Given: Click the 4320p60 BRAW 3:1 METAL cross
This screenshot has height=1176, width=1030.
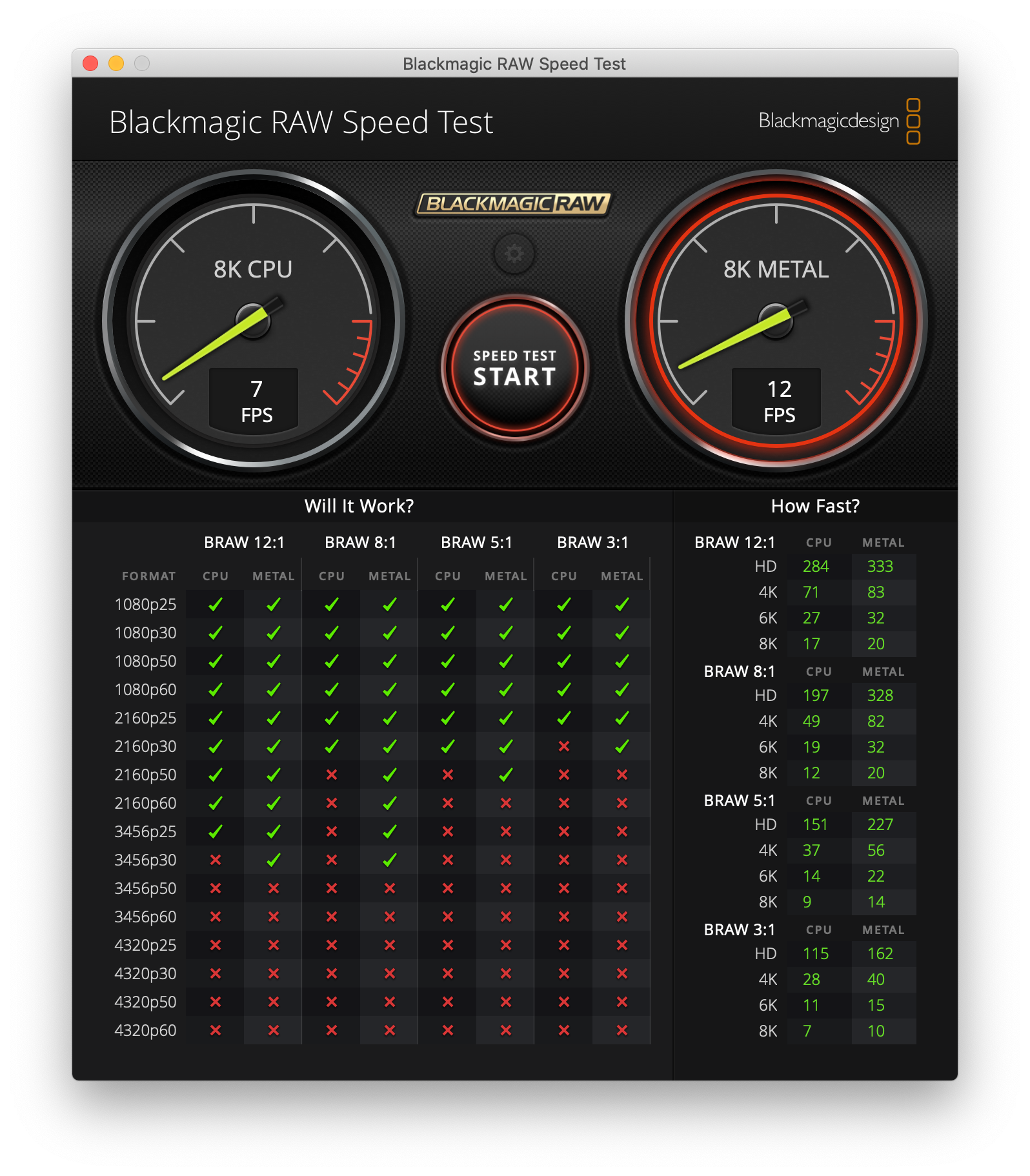Looking at the screenshot, I should (622, 1031).
